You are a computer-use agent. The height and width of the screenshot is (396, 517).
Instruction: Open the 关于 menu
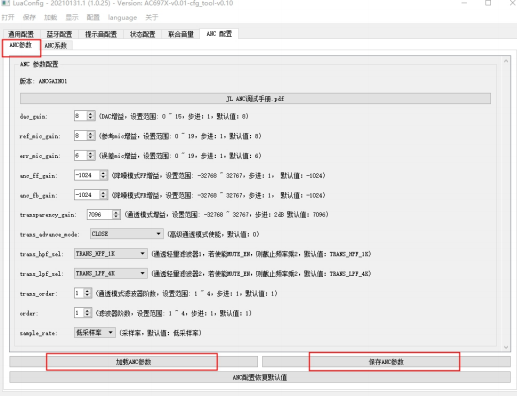pyautogui.click(x=151, y=17)
